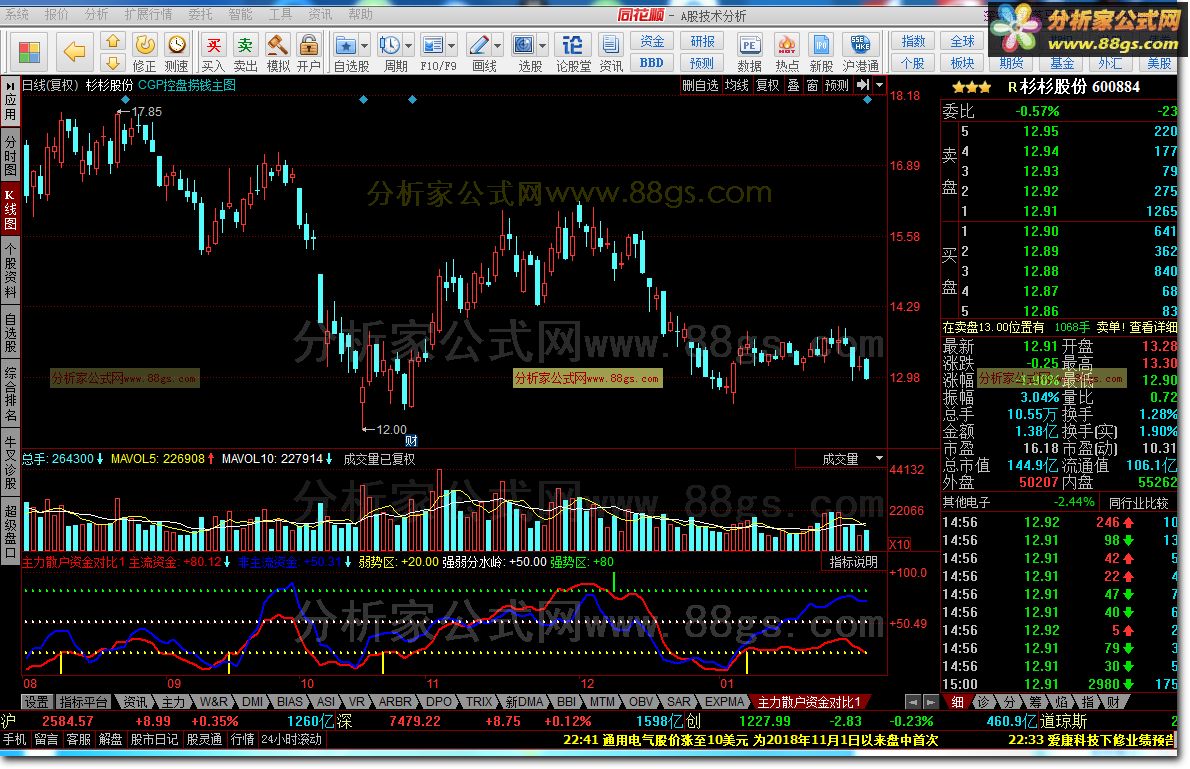1190x769 pixels.
Task: Click the 选股 stock picker icon
Action: point(524,46)
